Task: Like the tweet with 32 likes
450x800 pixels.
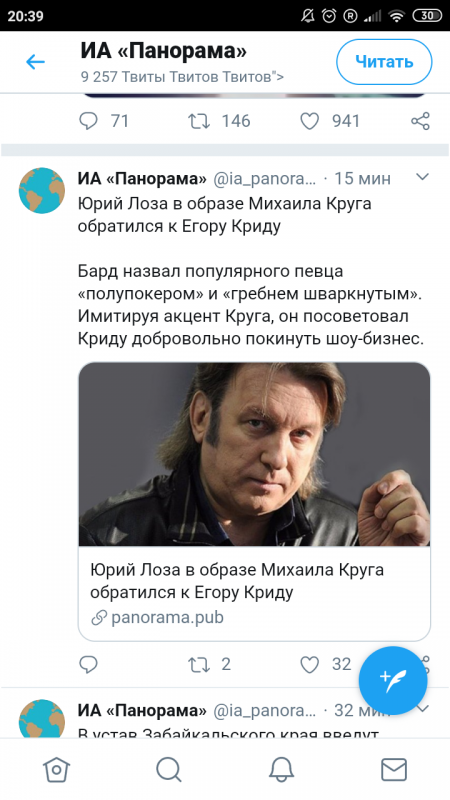Action: click(x=309, y=664)
